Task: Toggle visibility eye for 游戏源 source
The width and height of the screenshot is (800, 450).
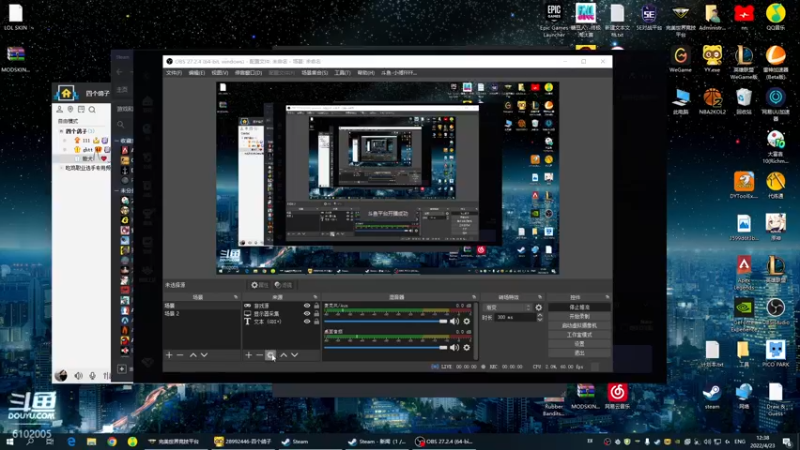Action: coord(307,306)
